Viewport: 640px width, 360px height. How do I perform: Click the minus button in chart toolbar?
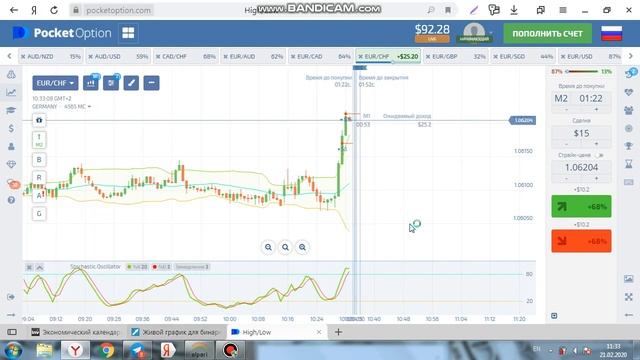151,83
